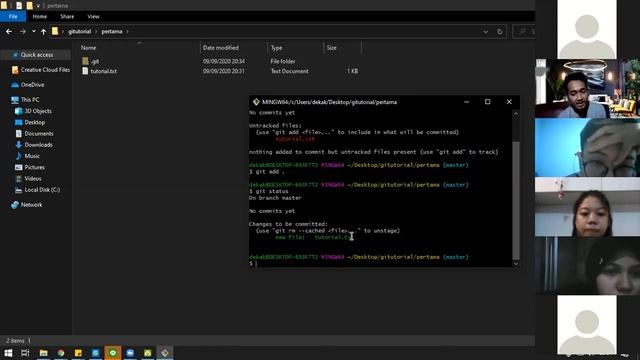The height and width of the screenshot is (360, 640).
Task: Open 3D Objects folder in sidebar
Action: click(x=38, y=111)
